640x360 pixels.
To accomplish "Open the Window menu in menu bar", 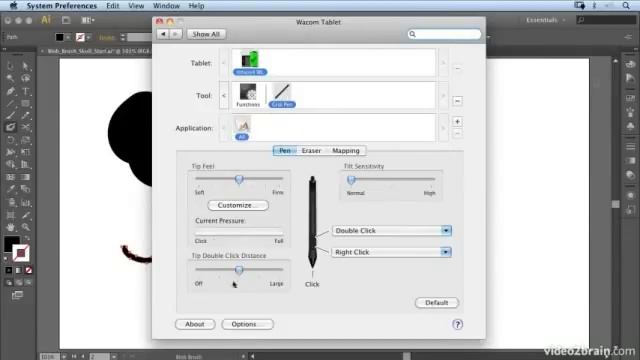I will pyautogui.click(x=166, y=6).
